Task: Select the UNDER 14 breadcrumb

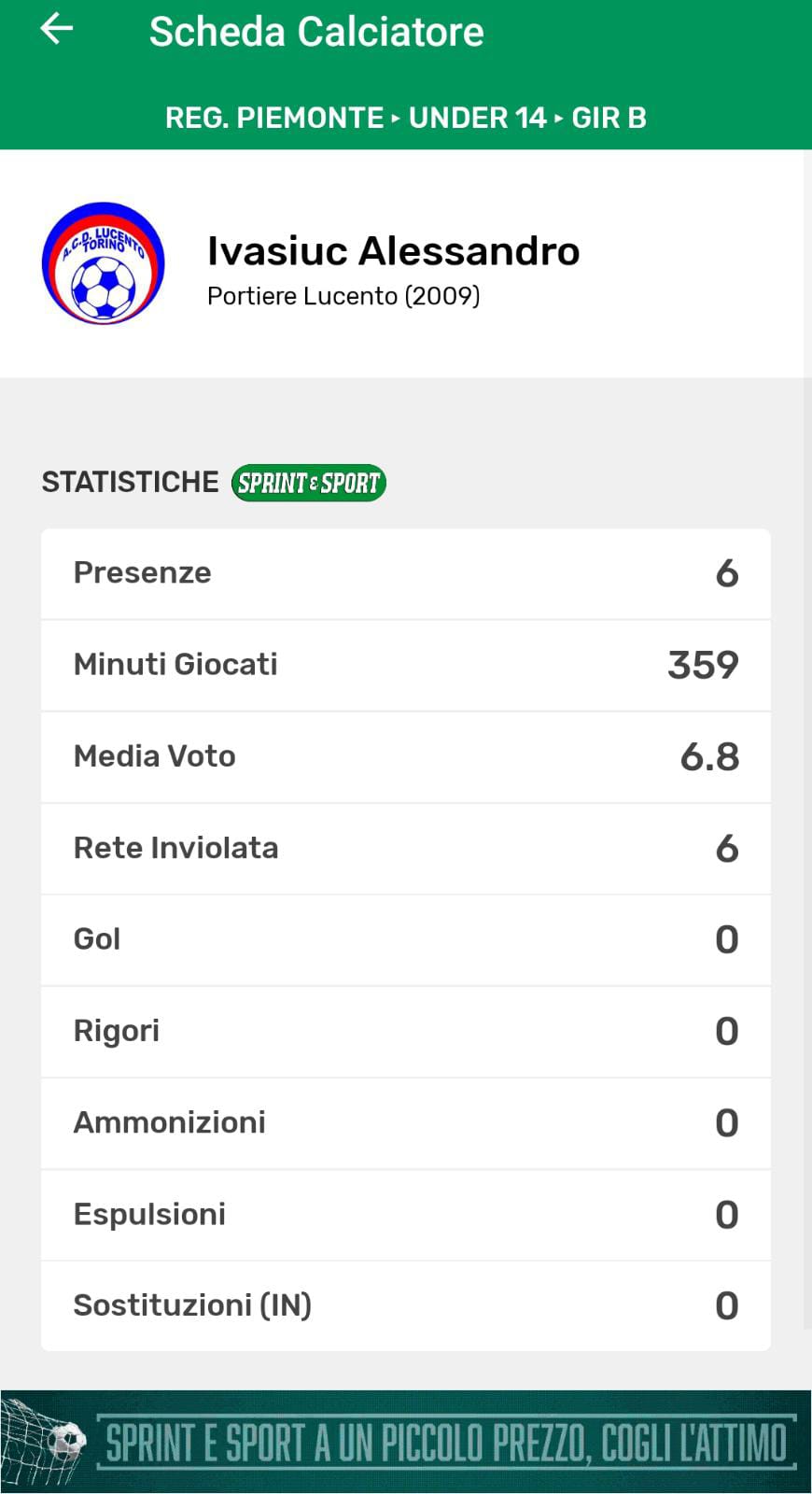Action: tap(477, 118)
